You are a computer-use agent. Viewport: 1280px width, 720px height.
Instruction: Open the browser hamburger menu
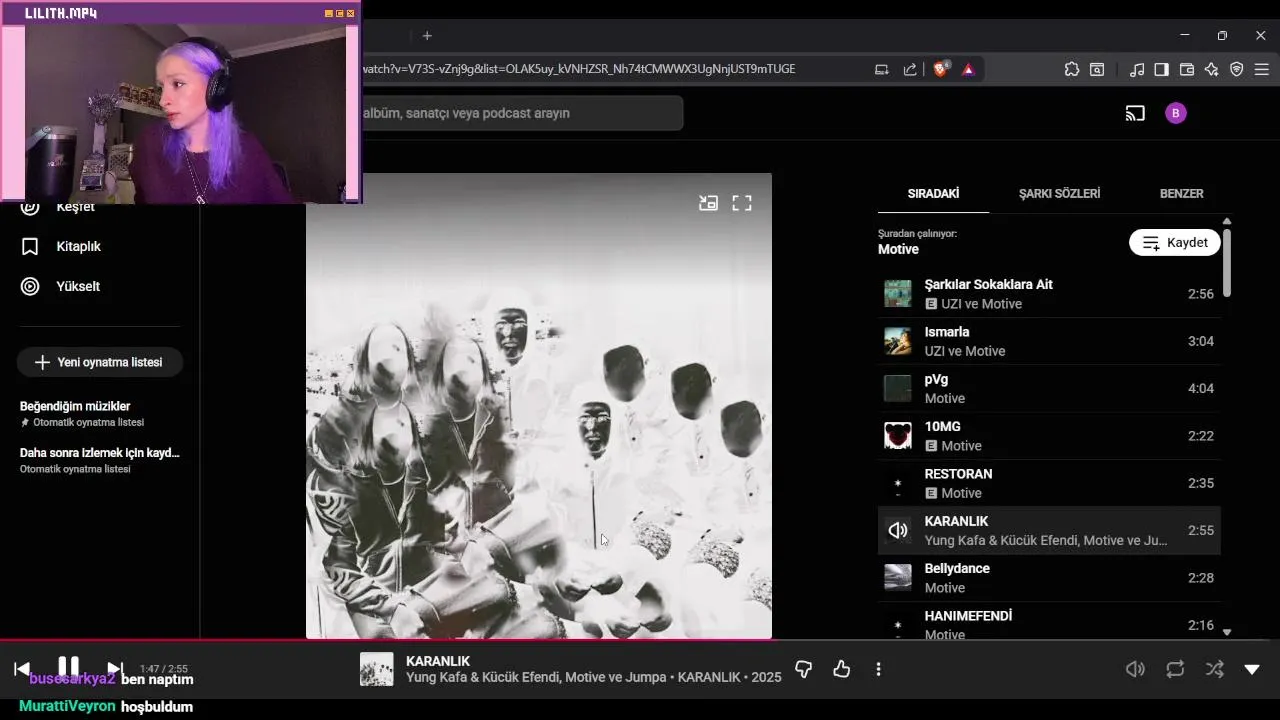[x=1262, y=69]
